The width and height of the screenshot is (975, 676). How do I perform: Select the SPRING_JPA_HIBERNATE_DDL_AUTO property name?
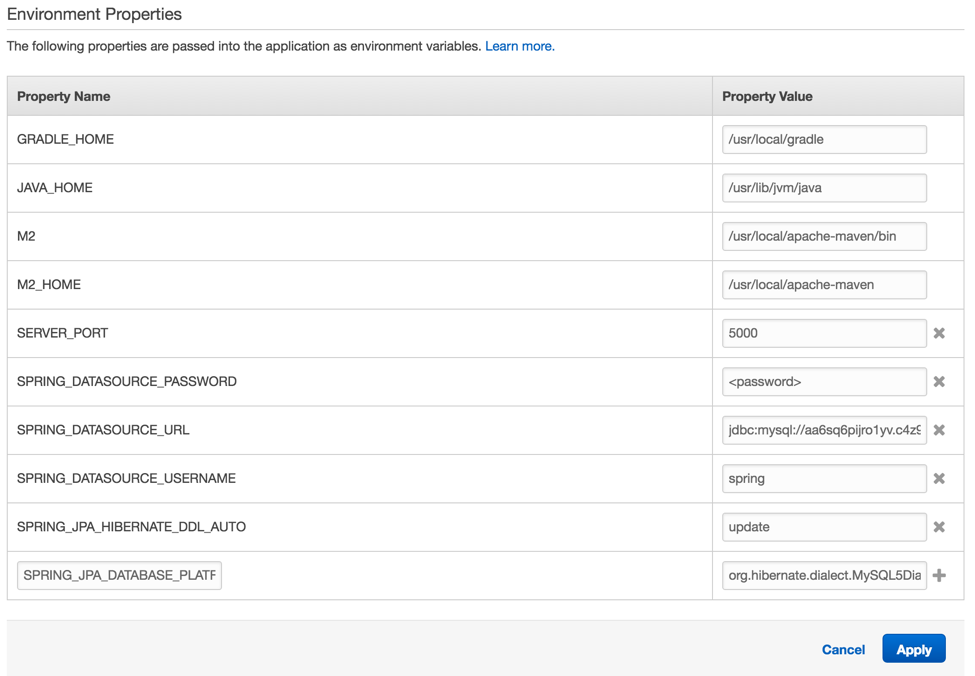click(x=131, y=527)
